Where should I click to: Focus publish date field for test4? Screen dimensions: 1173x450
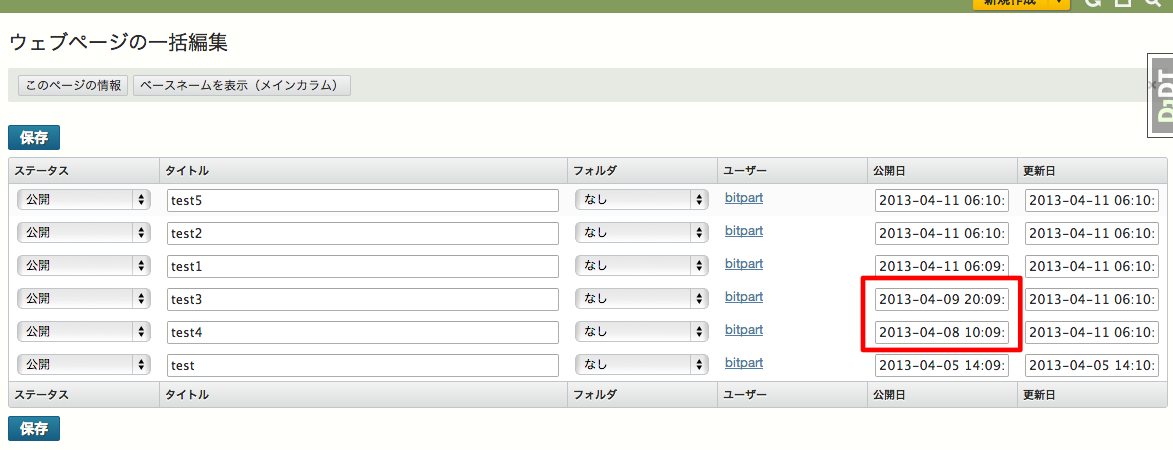point(942,332)
